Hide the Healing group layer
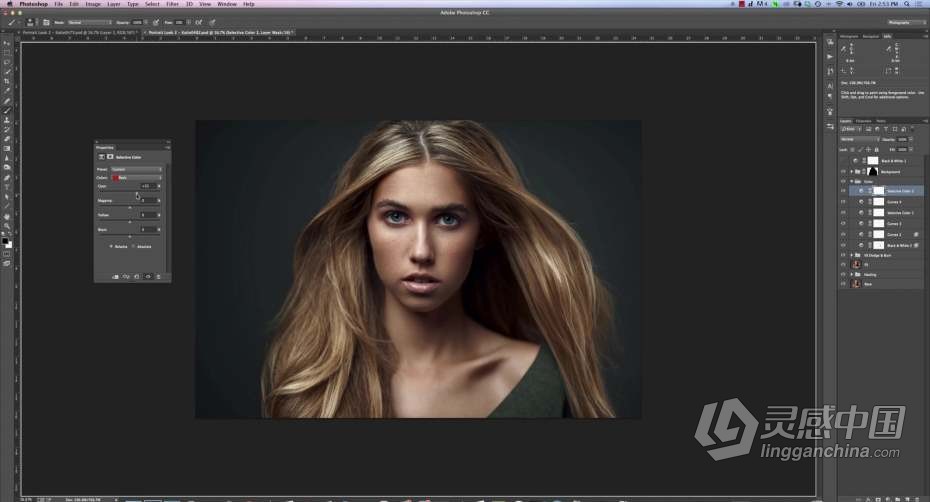 pyautogui.click(x=843, y=275)
